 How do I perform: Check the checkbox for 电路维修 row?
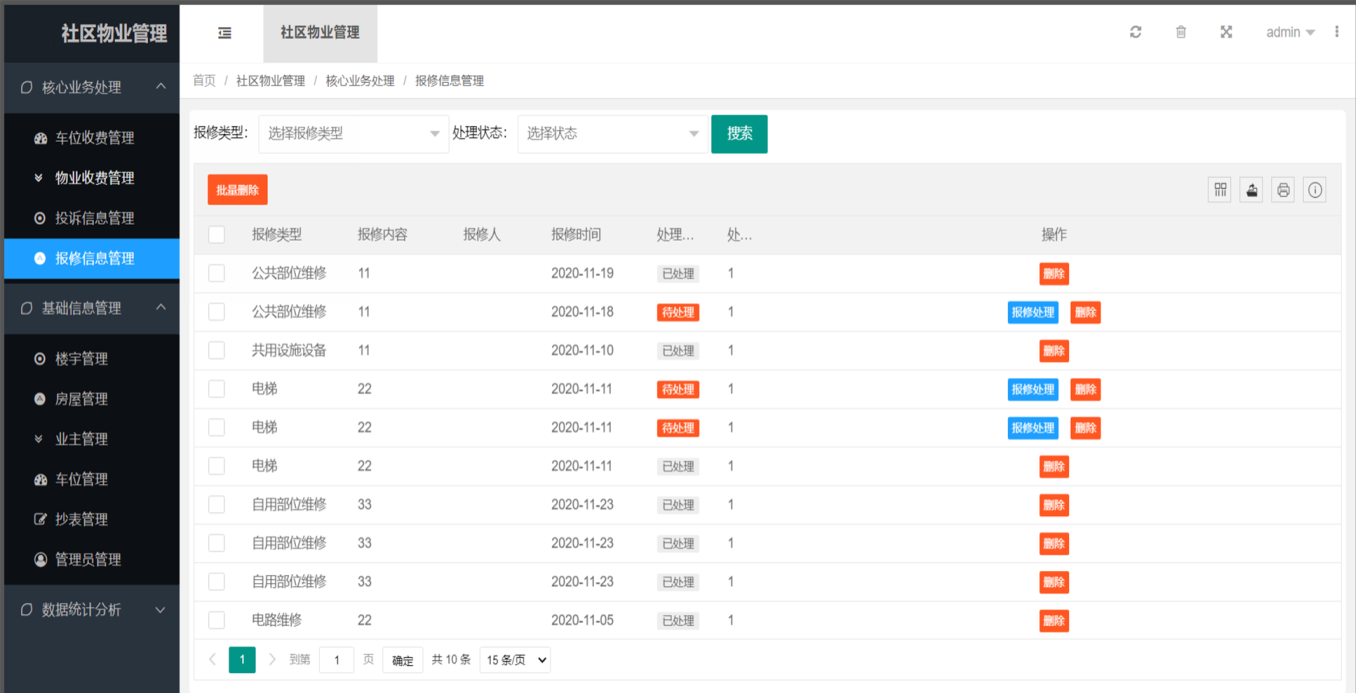coord(216,620)
